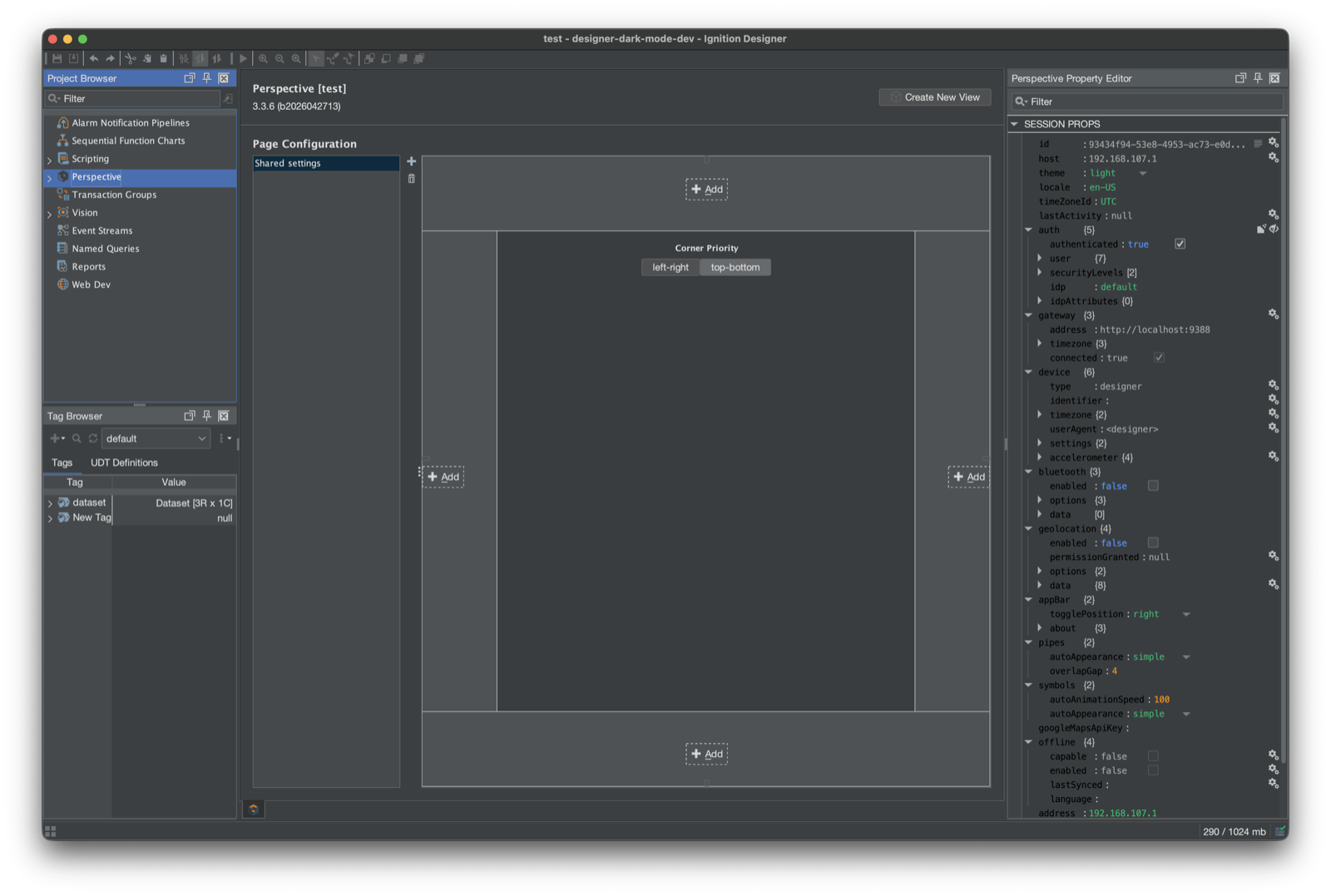1331x896 pixels.
Task: Expand the securityLevels property node
Action: 1040,272
